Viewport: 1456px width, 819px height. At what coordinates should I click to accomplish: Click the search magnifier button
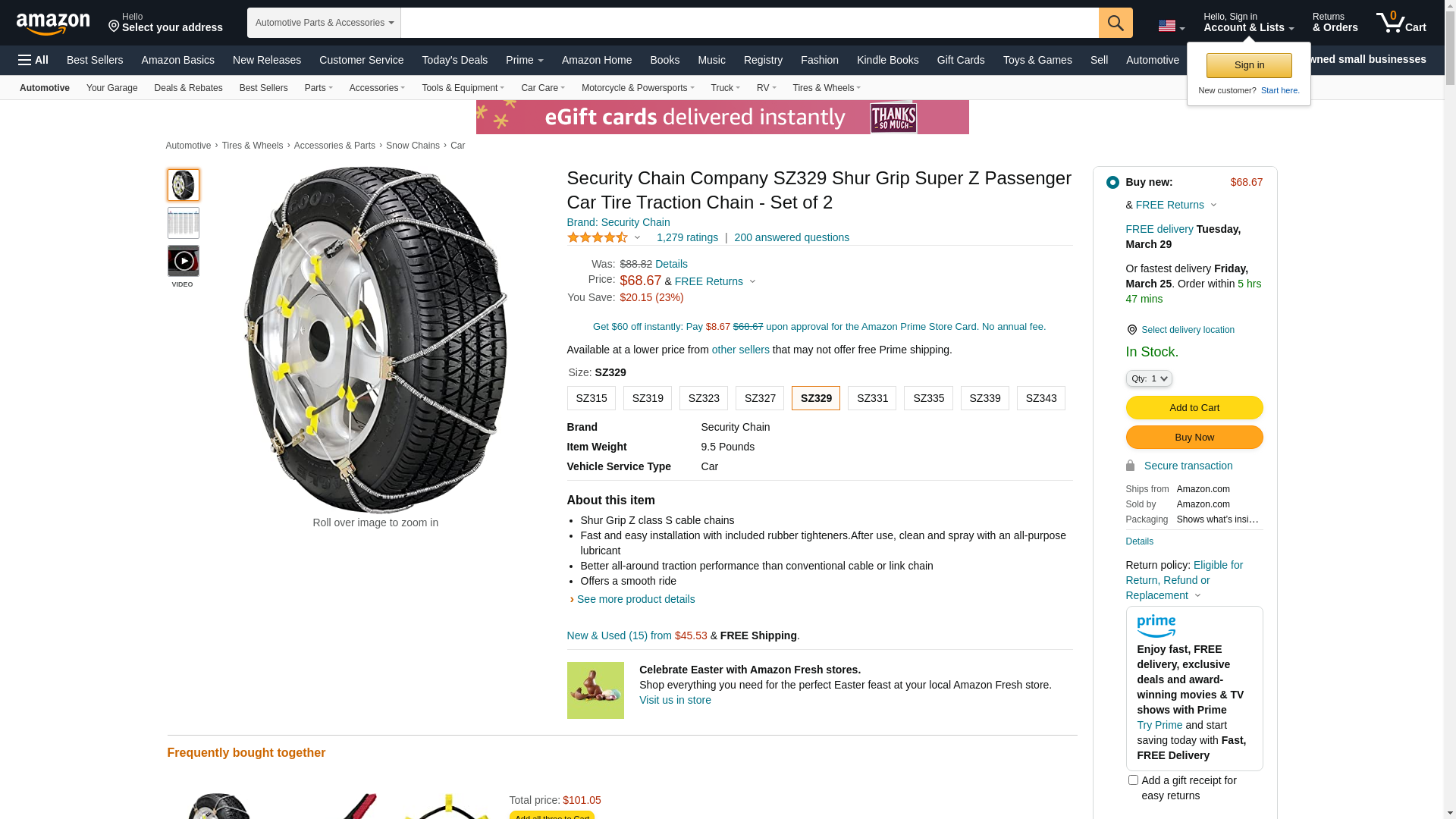(x=1115, y=23)
